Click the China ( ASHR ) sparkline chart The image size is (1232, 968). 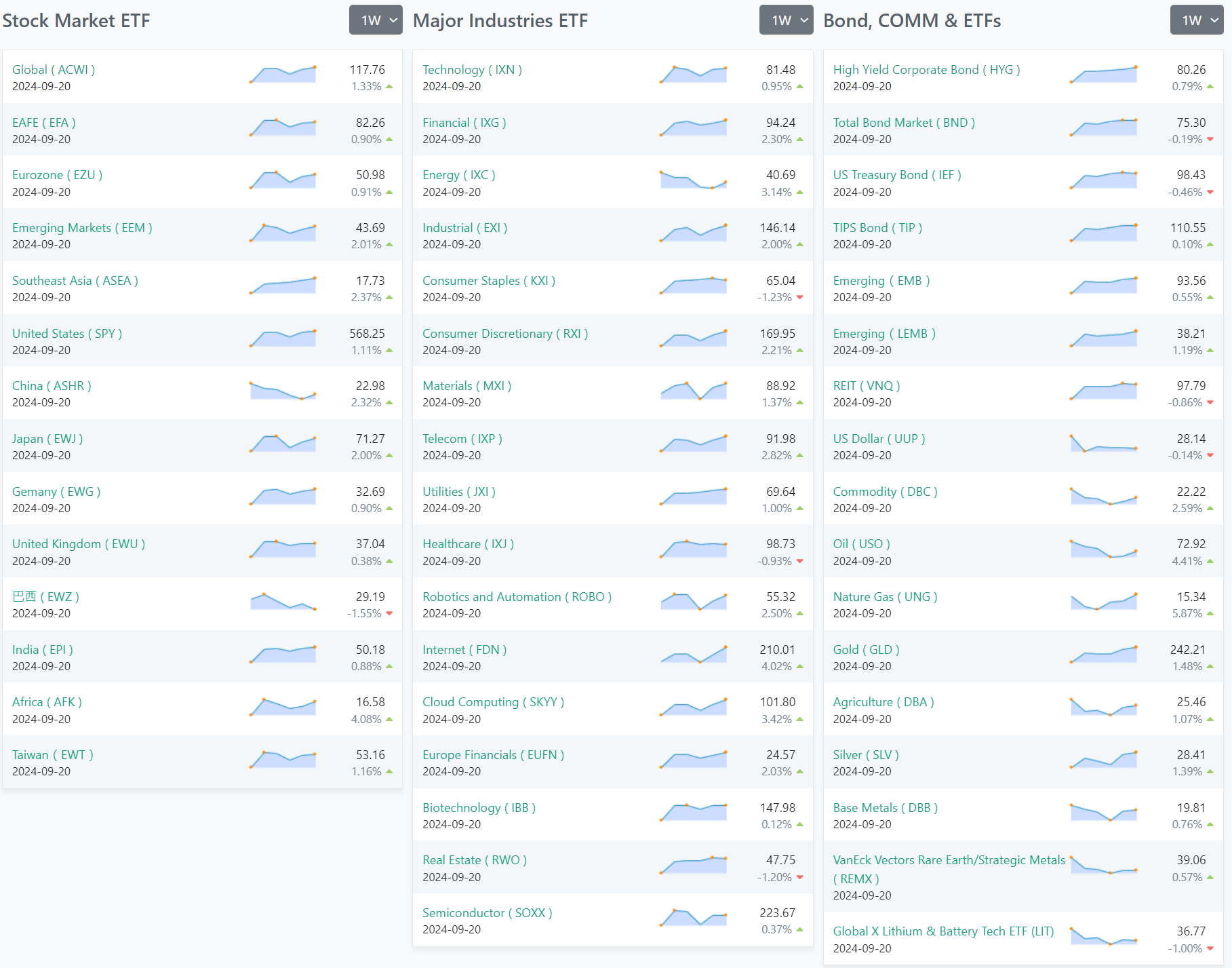point(283,391)
